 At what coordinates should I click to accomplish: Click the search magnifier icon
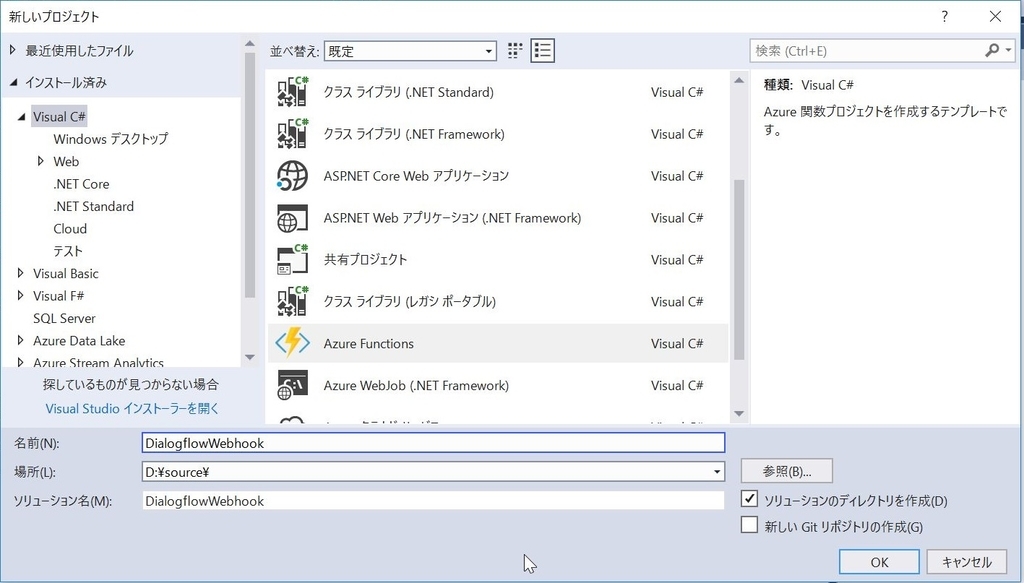994,50
